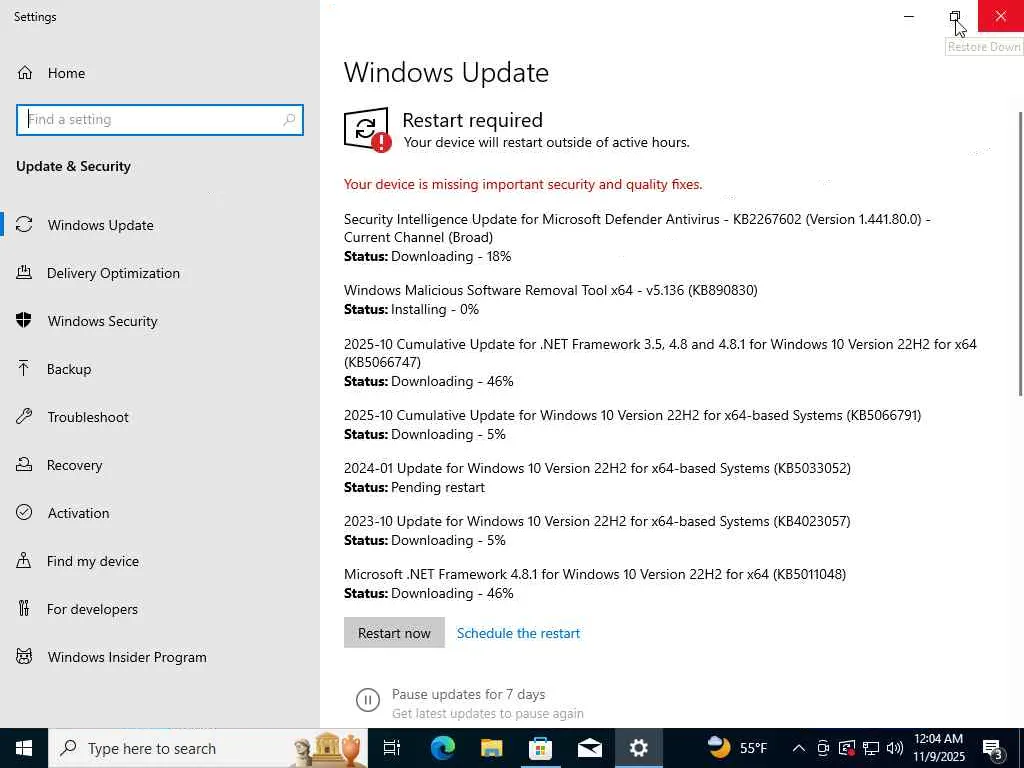Click 2023-10 Update KB4023057 text
Image resolution: width=1024 pixels, height=768 pixels.
(x=597, y=520)
